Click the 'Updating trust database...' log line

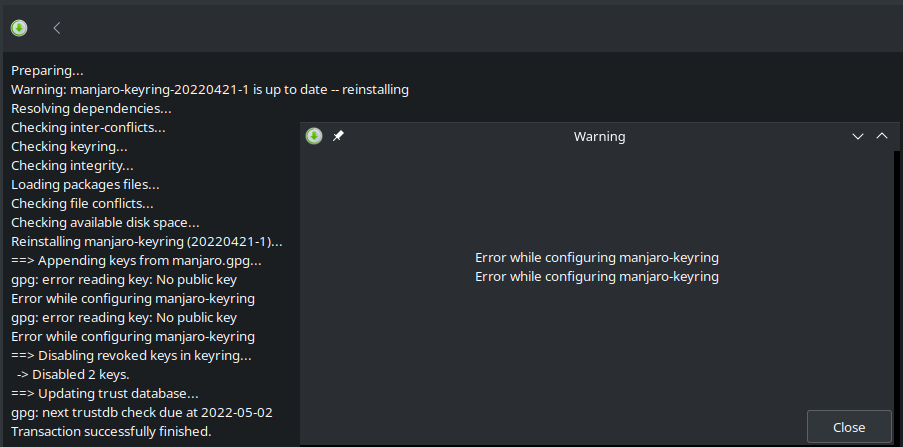pos(105,394)
